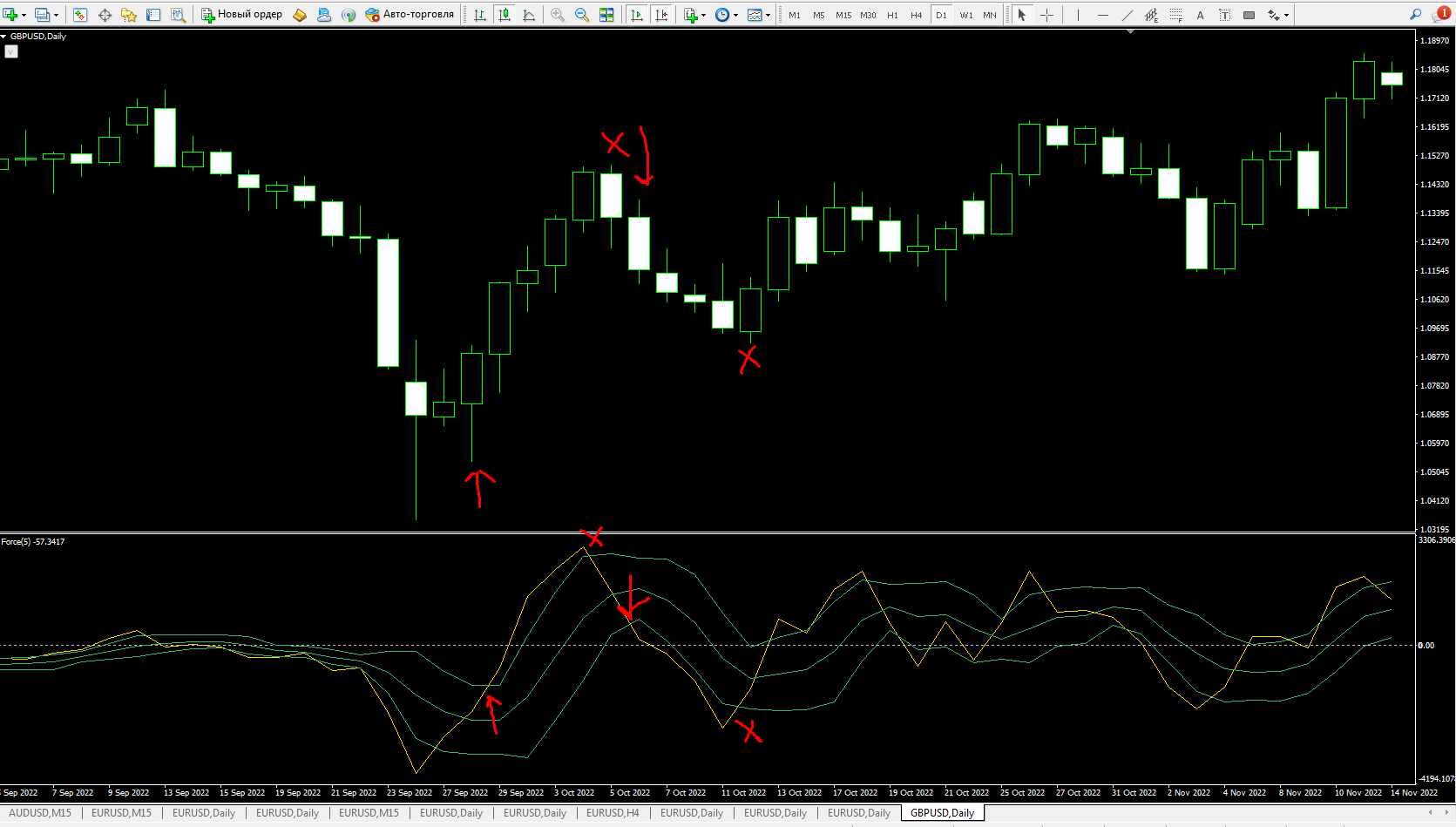Screen dimensions: 1456x827
Task: Select the gray rectangle label tool
Action: pos(1249,15)
